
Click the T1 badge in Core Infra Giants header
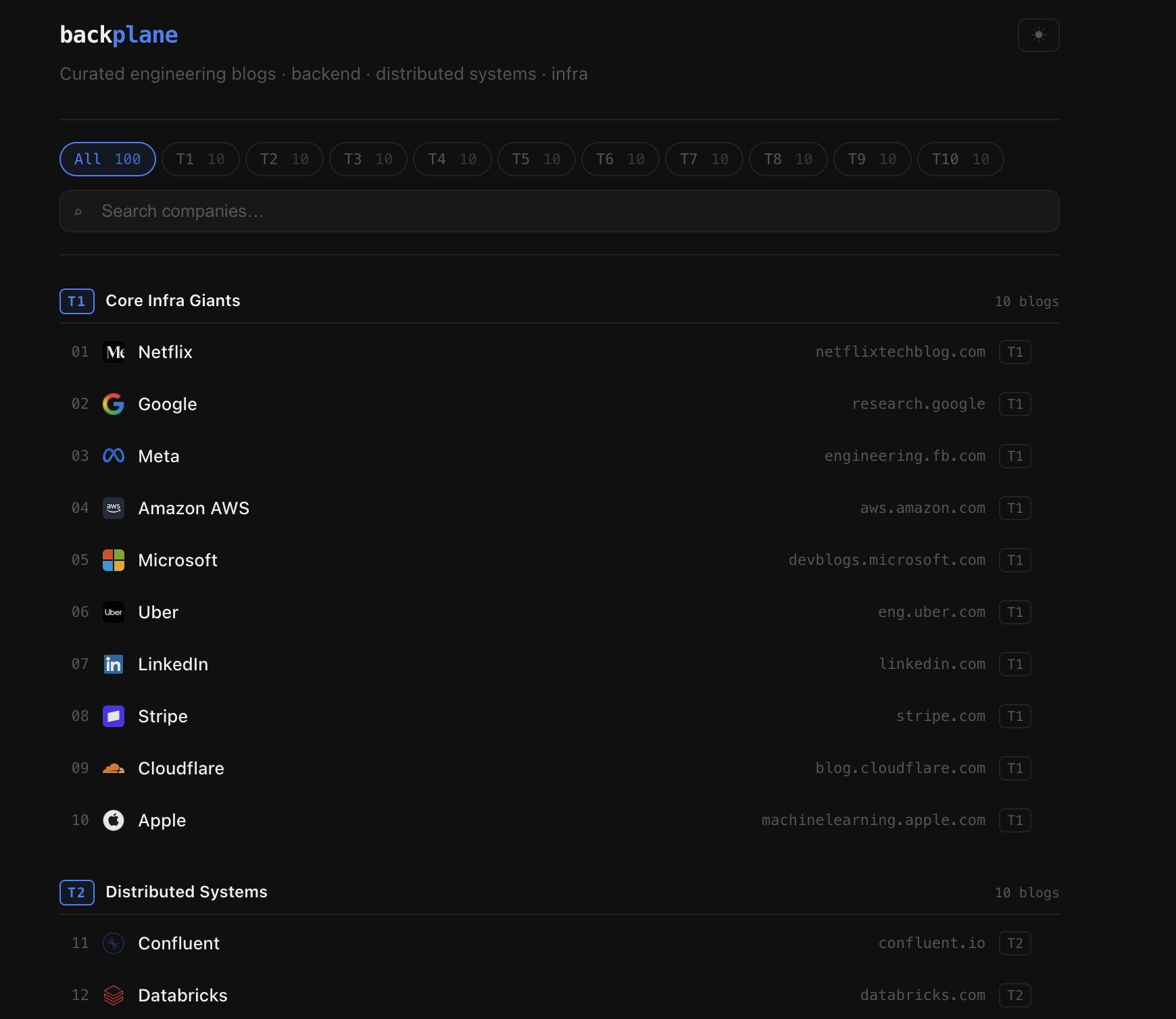(77, 301)
